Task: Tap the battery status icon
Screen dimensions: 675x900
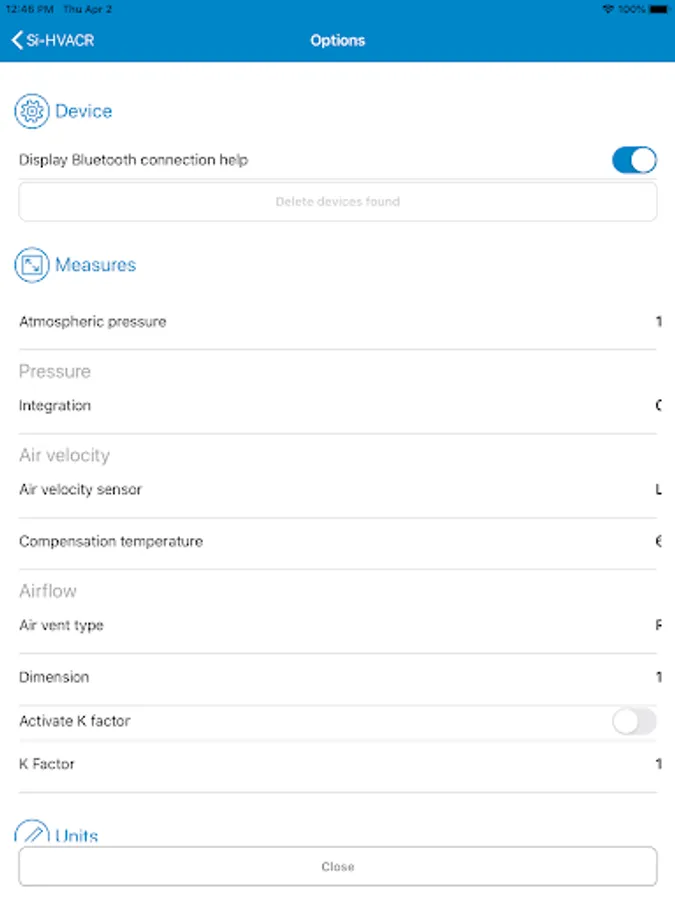Action: (x=655, y=8)
